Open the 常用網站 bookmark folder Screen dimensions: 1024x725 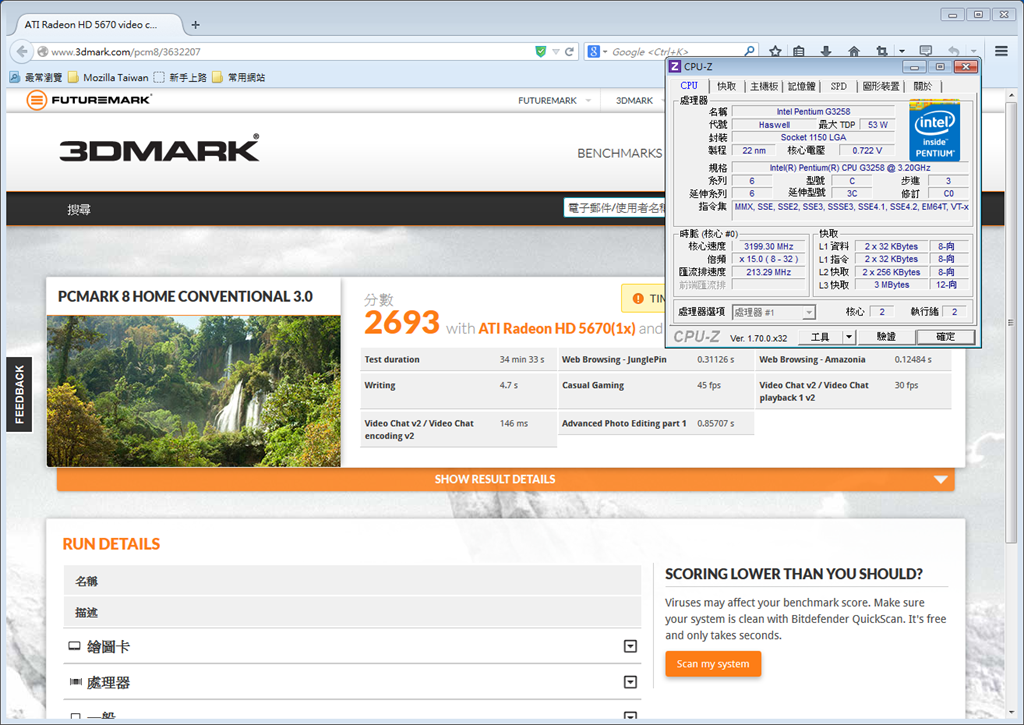tap(239, 77)
